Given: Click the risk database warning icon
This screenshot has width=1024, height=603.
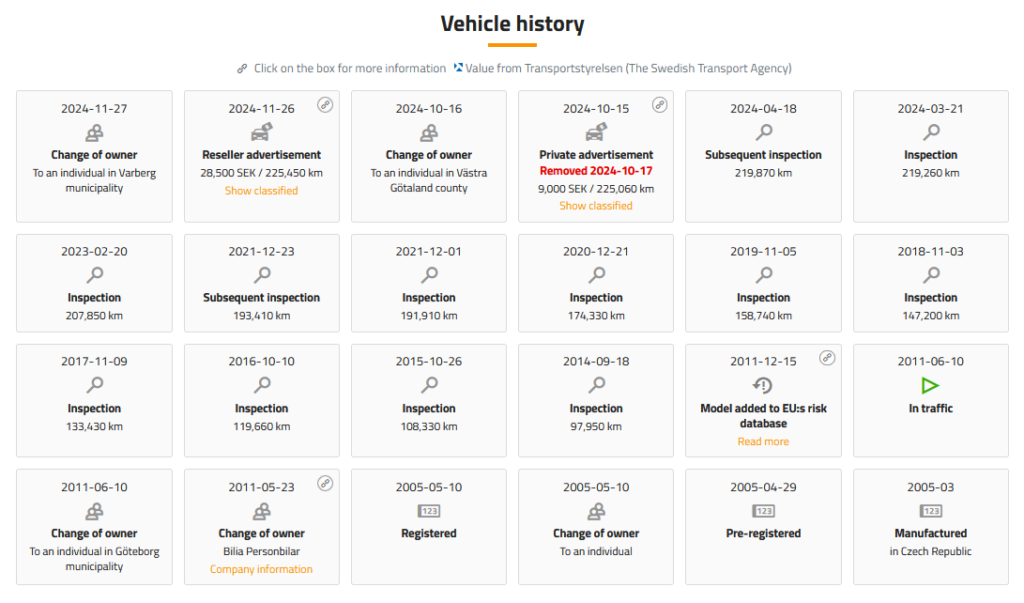Looking at the screenshot, I should 763,385.
